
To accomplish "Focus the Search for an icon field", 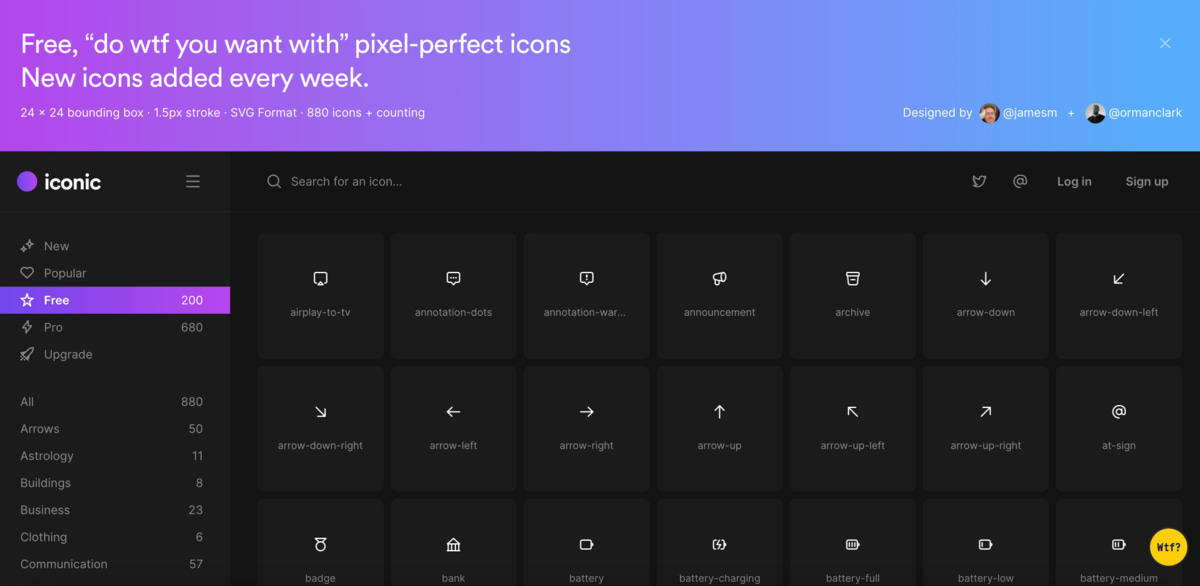I will tap(600, 181).
